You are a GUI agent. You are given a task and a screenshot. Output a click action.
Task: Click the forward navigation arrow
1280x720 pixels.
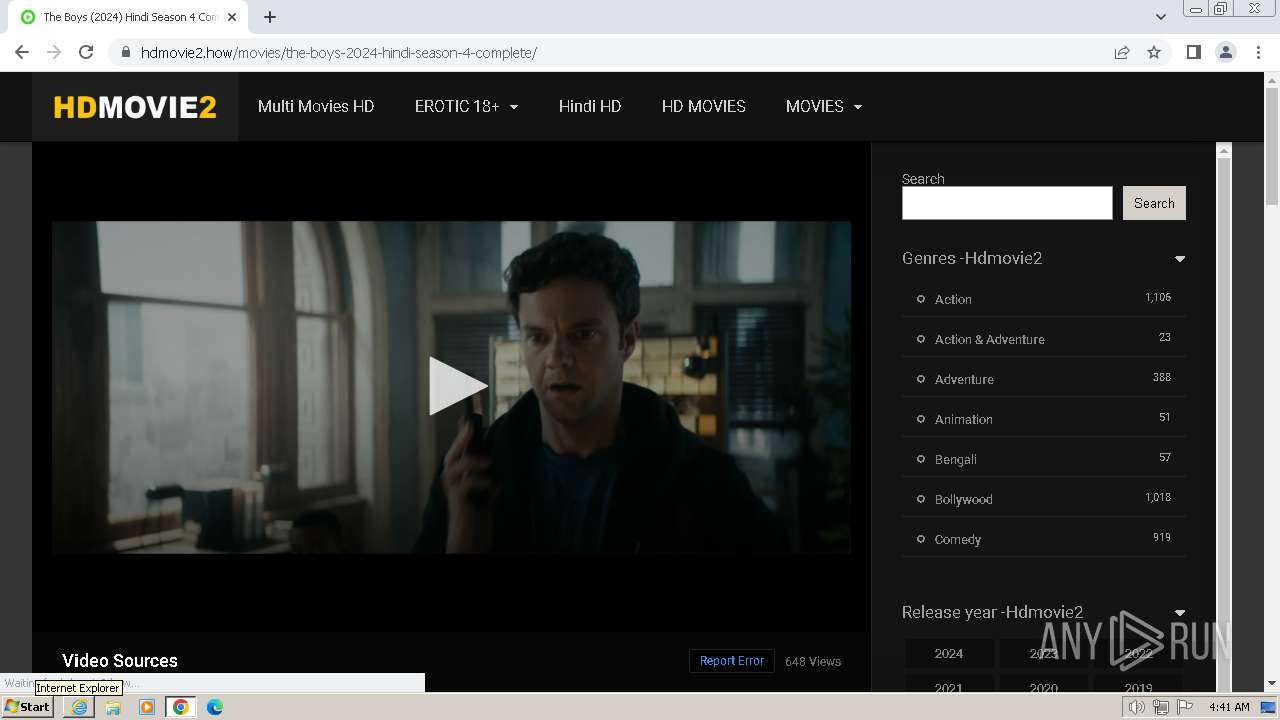click(x=54, y=52)
